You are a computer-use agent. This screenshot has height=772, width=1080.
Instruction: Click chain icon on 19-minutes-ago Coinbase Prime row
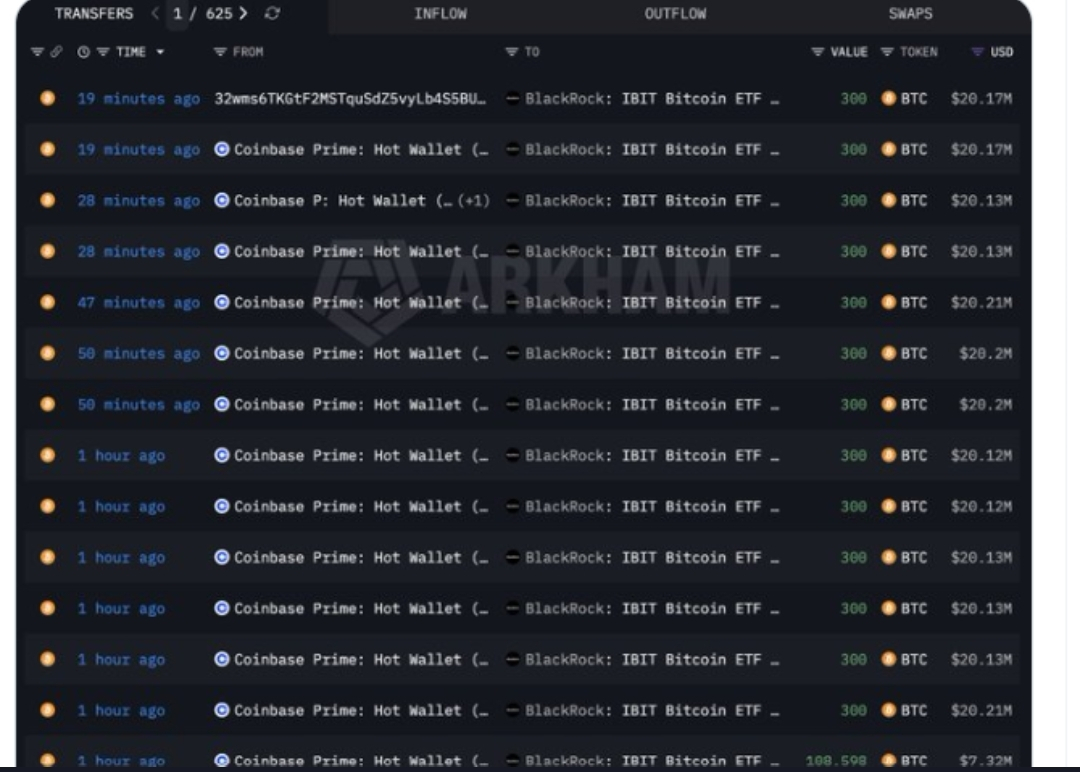[x=48, y=149]
